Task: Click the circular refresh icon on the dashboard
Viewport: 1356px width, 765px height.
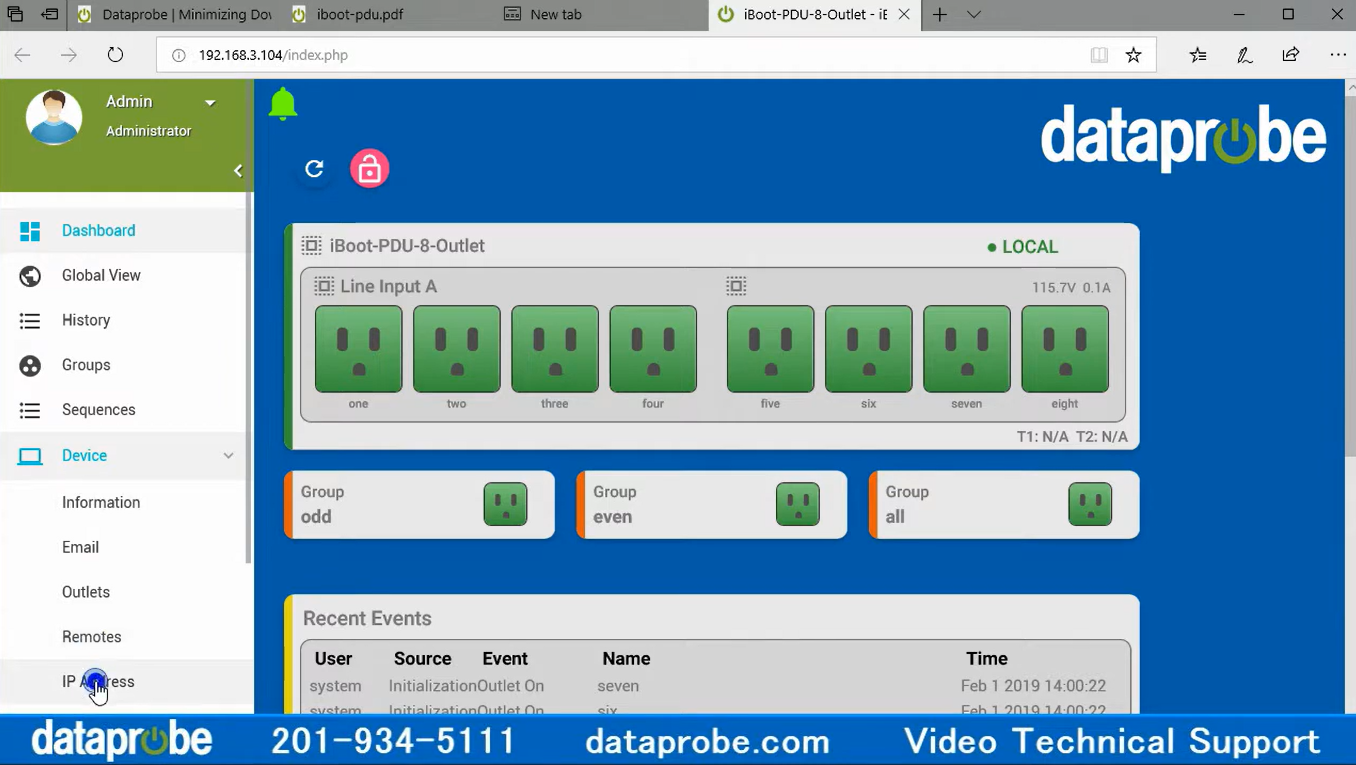Action: point(314,169)
